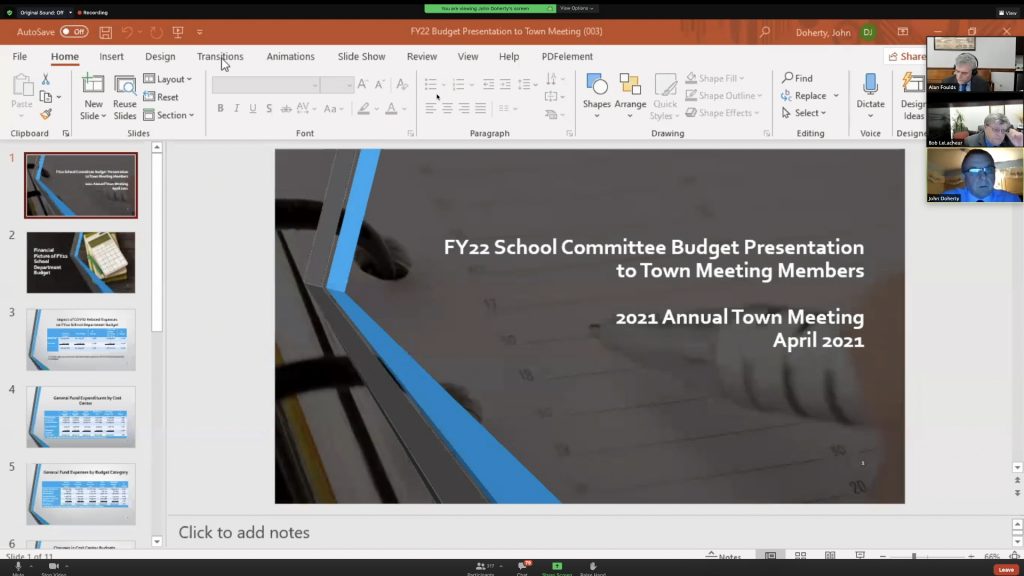Screen dimensions: 1024x576
Task: Leave the Zoom meeting
Action: click(1006, 569)
